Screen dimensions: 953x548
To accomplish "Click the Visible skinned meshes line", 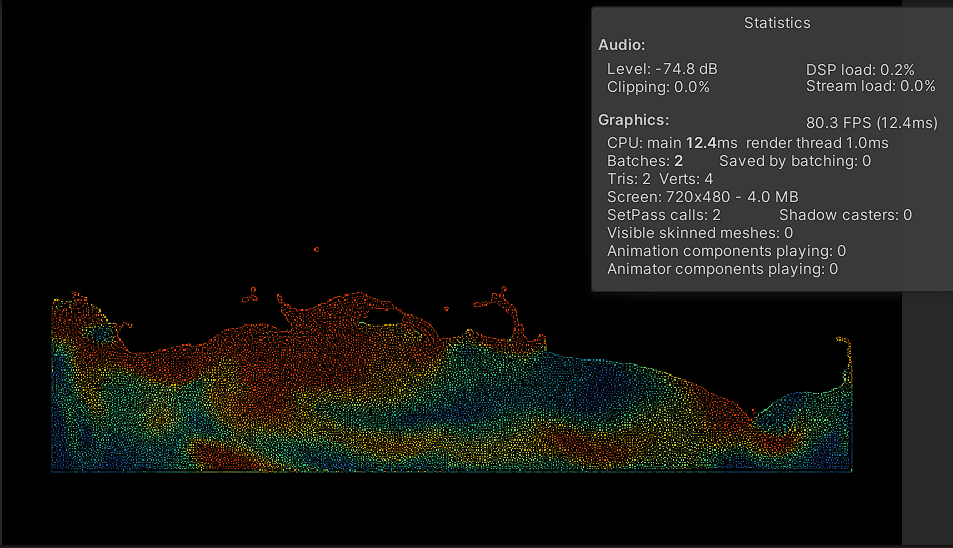I will [x=700, y=233].
